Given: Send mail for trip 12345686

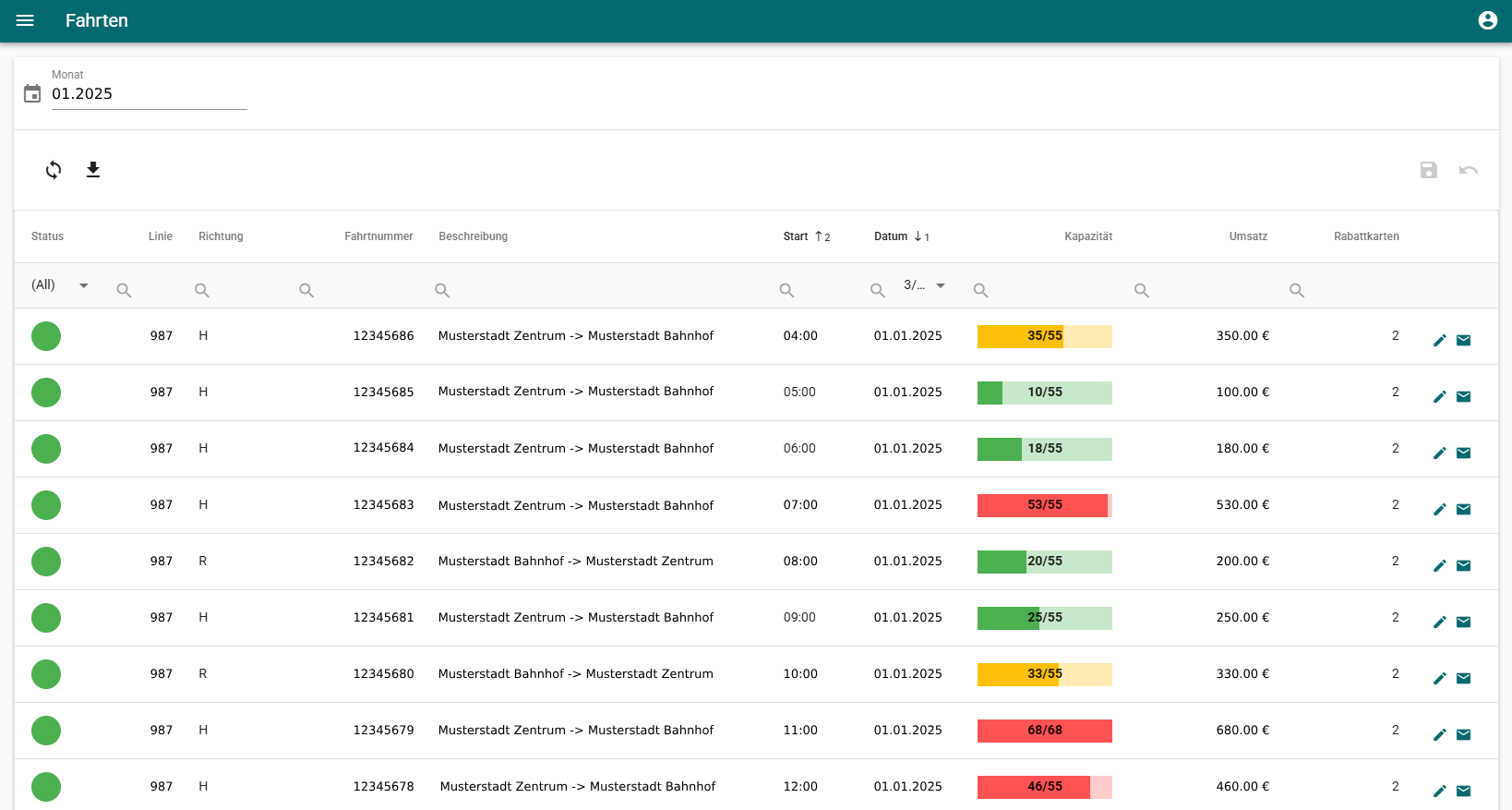Looking at the screenshot, I should pyautogui.click(x=1464, y=341).
